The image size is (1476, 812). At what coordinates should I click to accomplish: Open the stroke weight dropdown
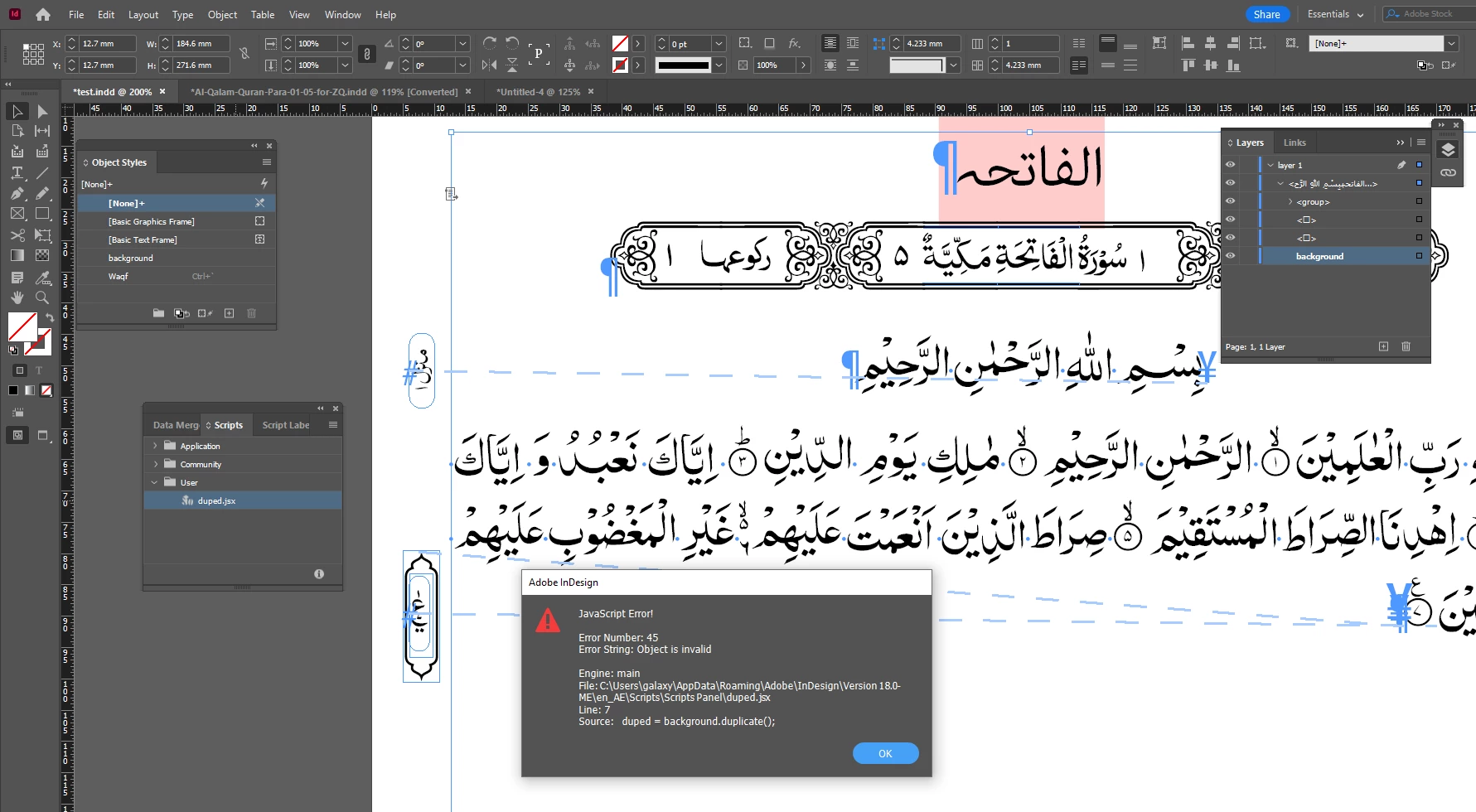coord(719,43)
